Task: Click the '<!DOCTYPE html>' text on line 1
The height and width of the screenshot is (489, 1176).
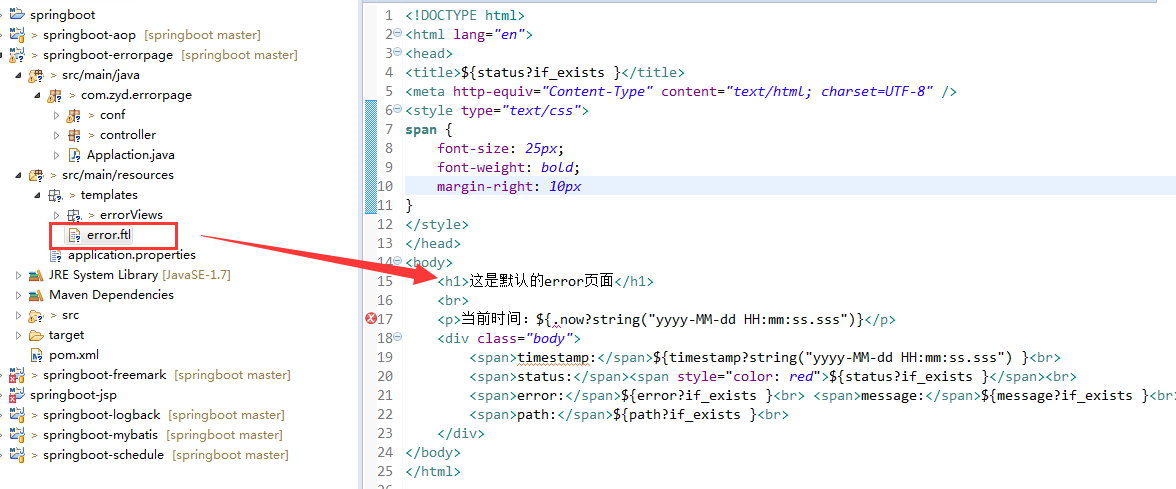Action: coord(465,15)
